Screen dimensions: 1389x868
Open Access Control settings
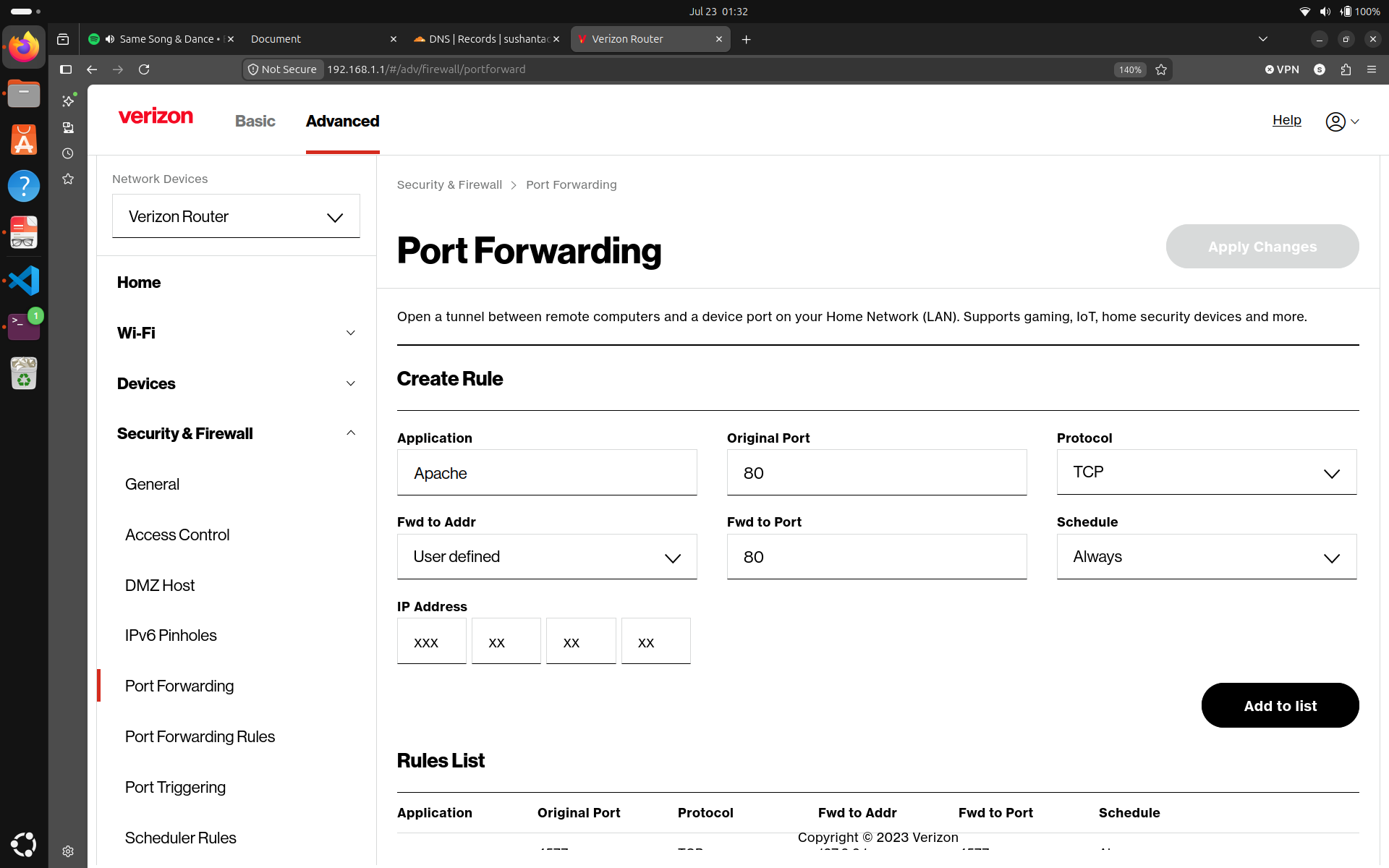177,535
